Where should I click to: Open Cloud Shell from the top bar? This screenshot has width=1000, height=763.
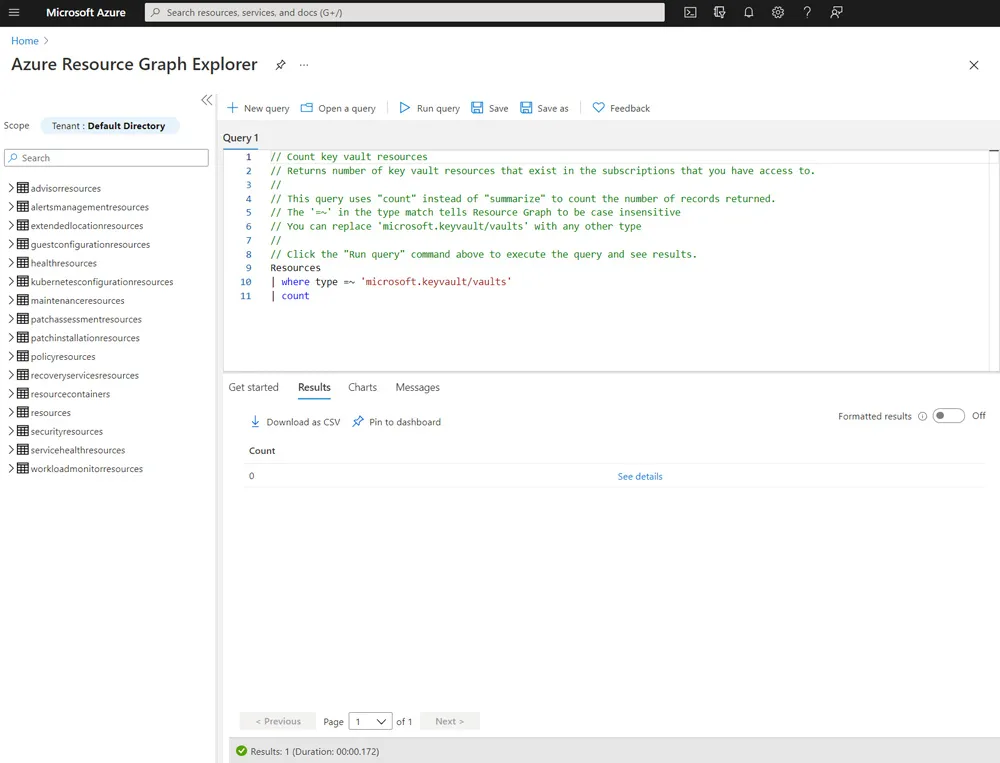pyautogui.click(x=690, y=12)
